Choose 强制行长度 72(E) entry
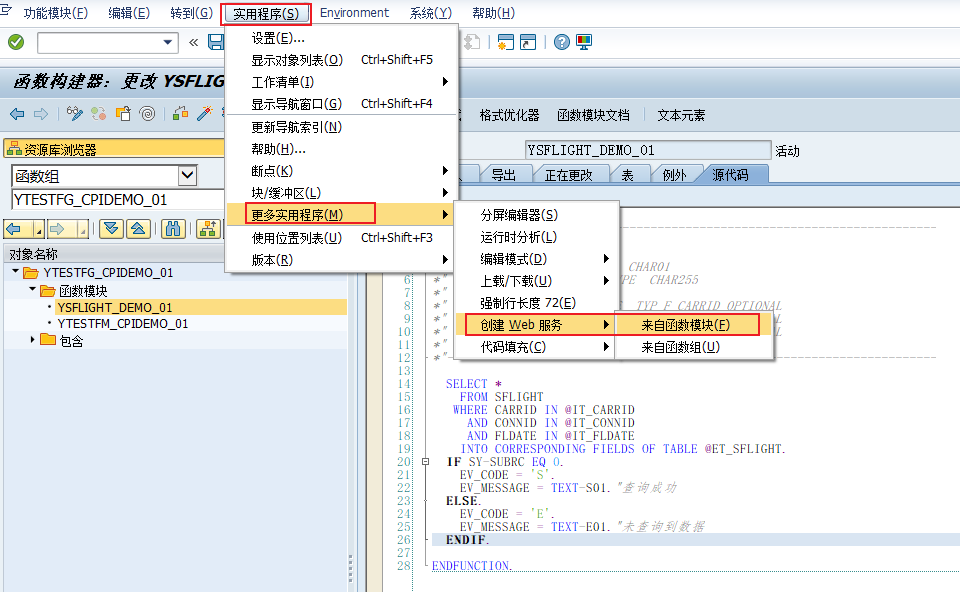 pyautogui.click(x=536, y=303)
